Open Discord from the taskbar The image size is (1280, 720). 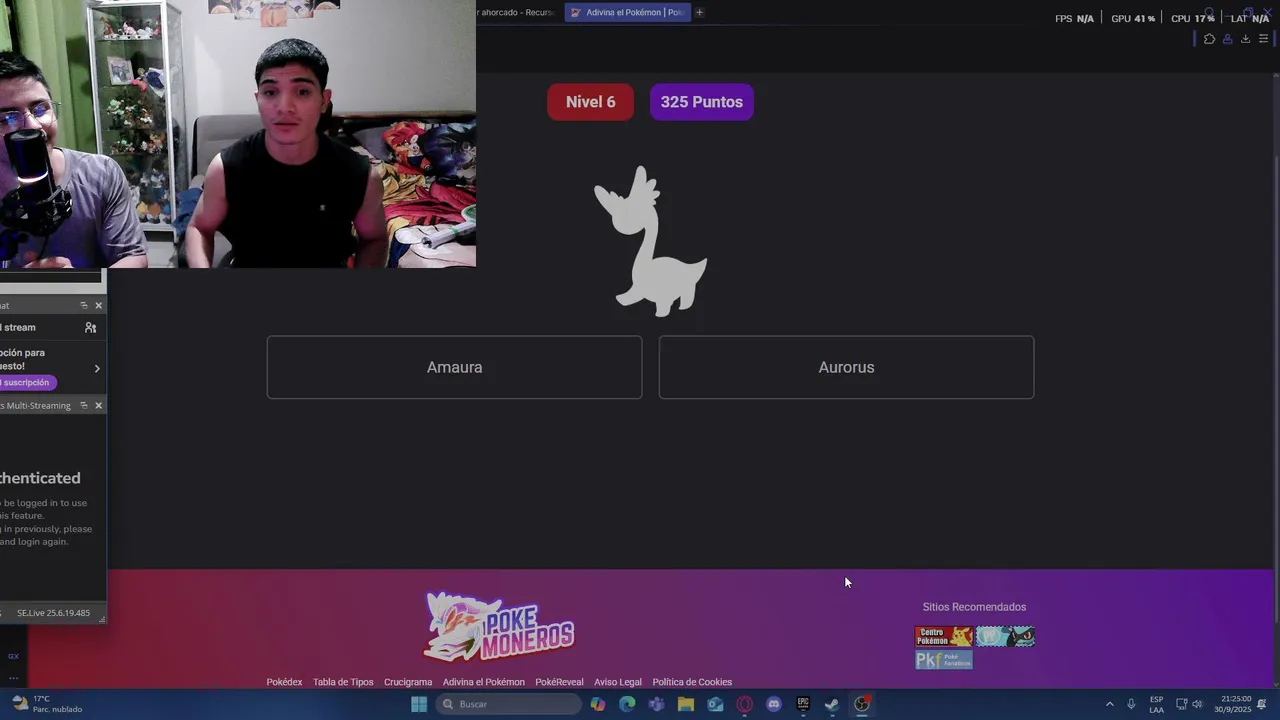(x=773, y=704)
